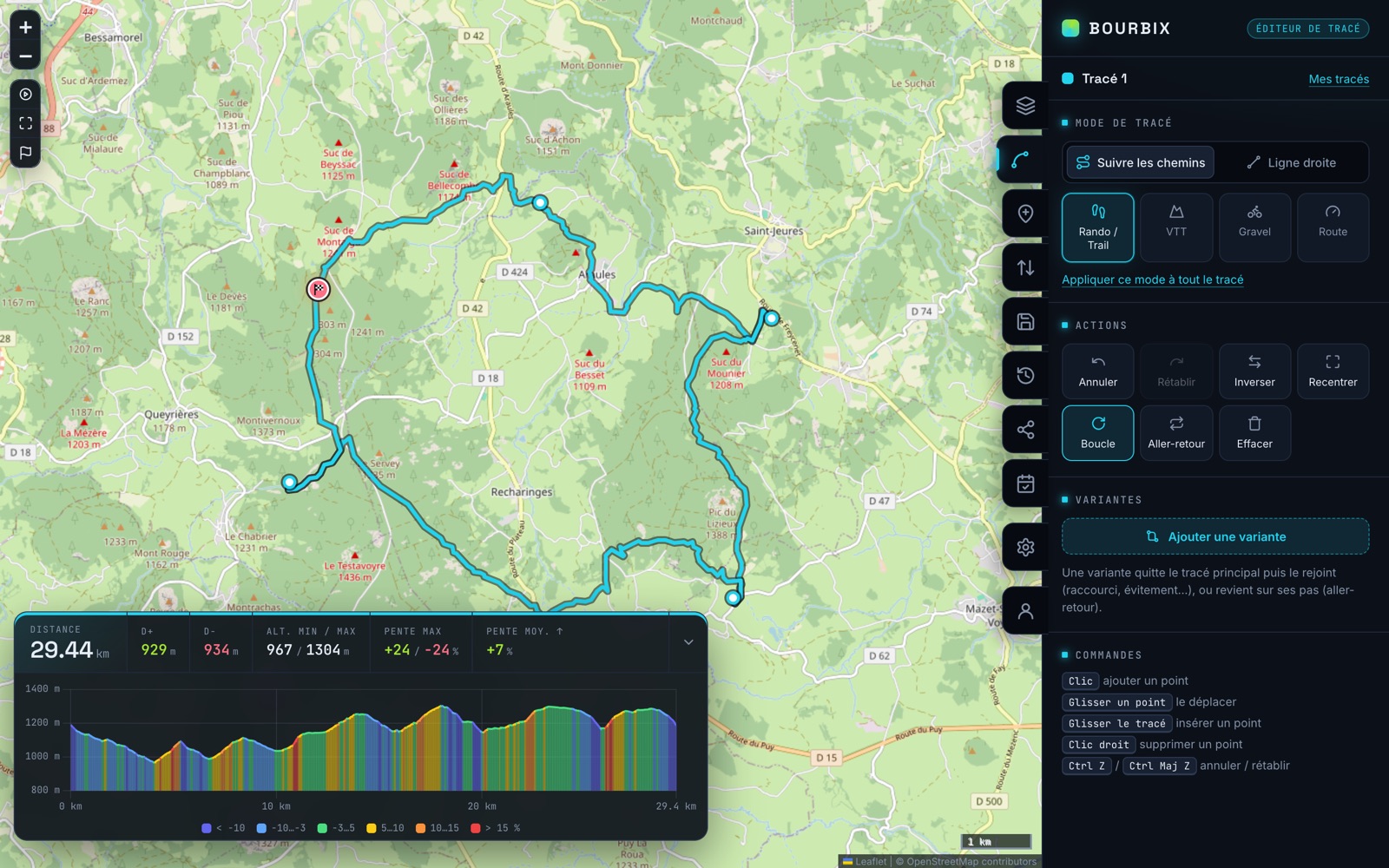Click Appliquer ce mode à tout le tracé
Viewport: 1389px width, 868px height.
(x=1152, y=279)
